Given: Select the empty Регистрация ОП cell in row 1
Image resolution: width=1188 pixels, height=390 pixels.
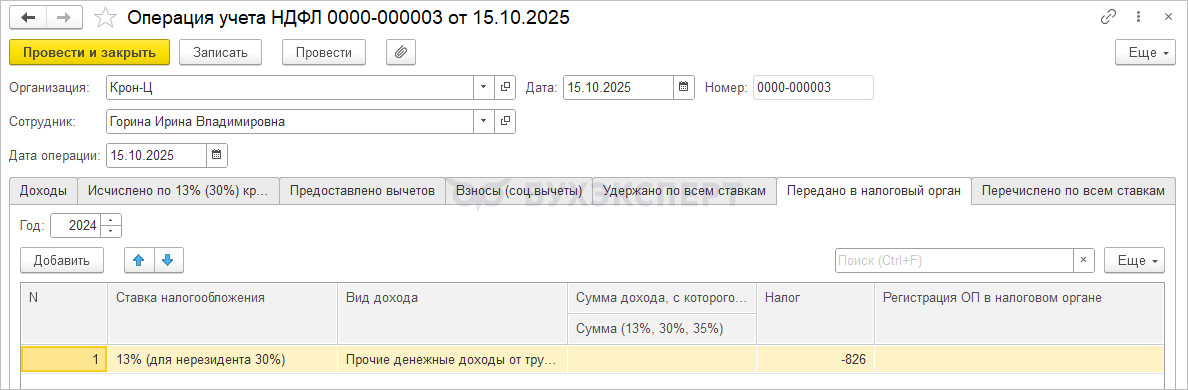Looking at the screenshot, I should point(1019,360).
